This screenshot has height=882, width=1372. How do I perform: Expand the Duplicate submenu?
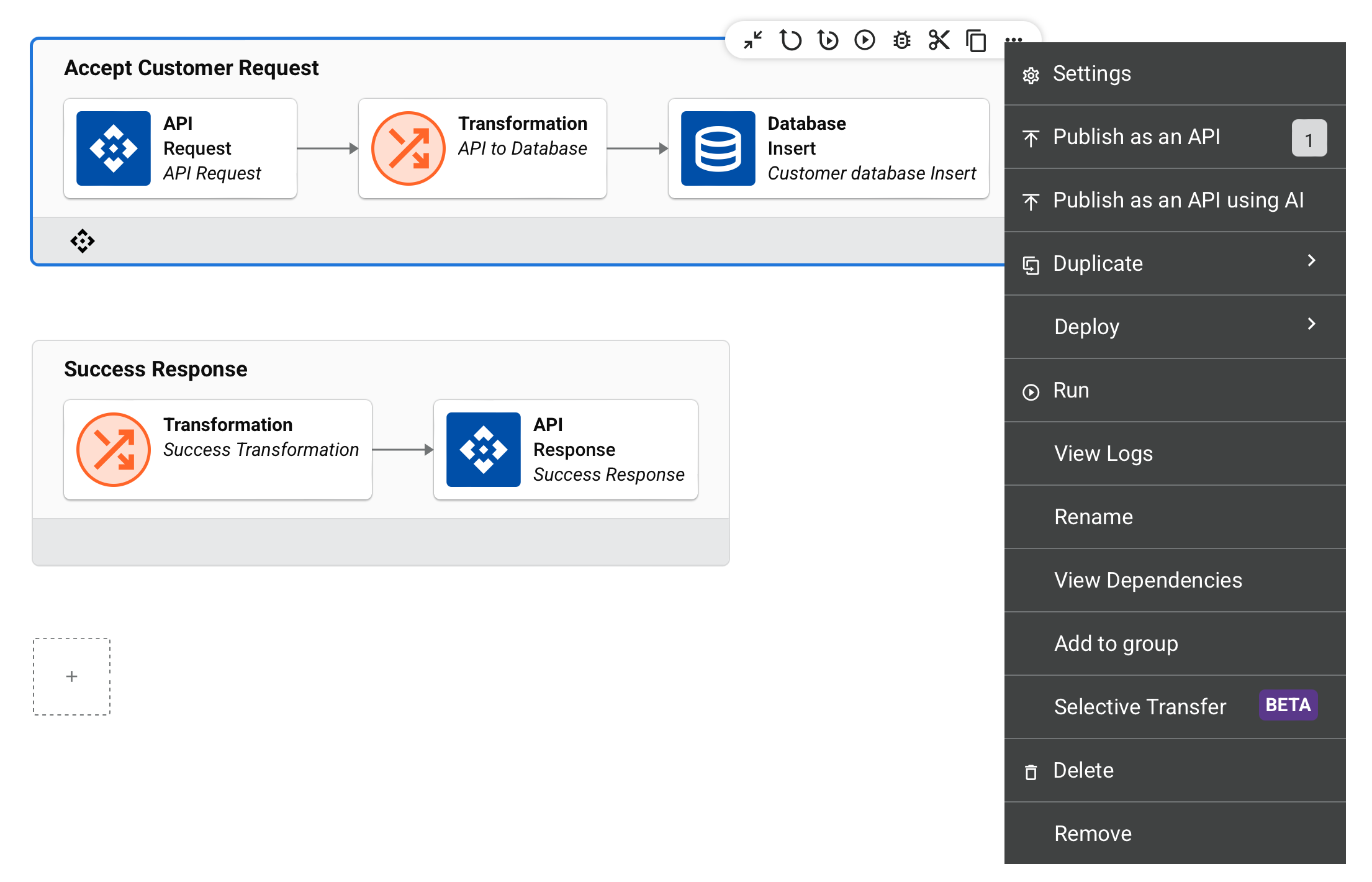tap(1175, 263)
